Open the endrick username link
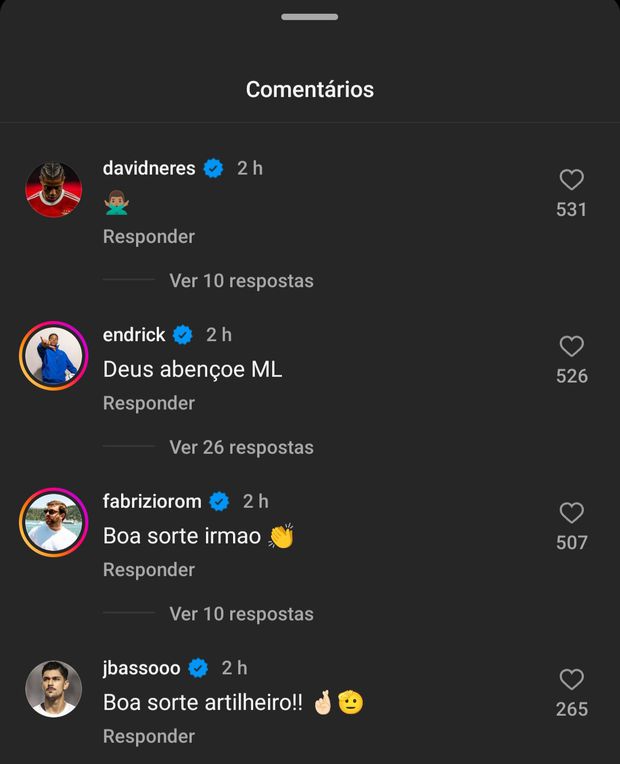Image resolution: width=620 pixels, height=764 pixels. pos(134,335)
